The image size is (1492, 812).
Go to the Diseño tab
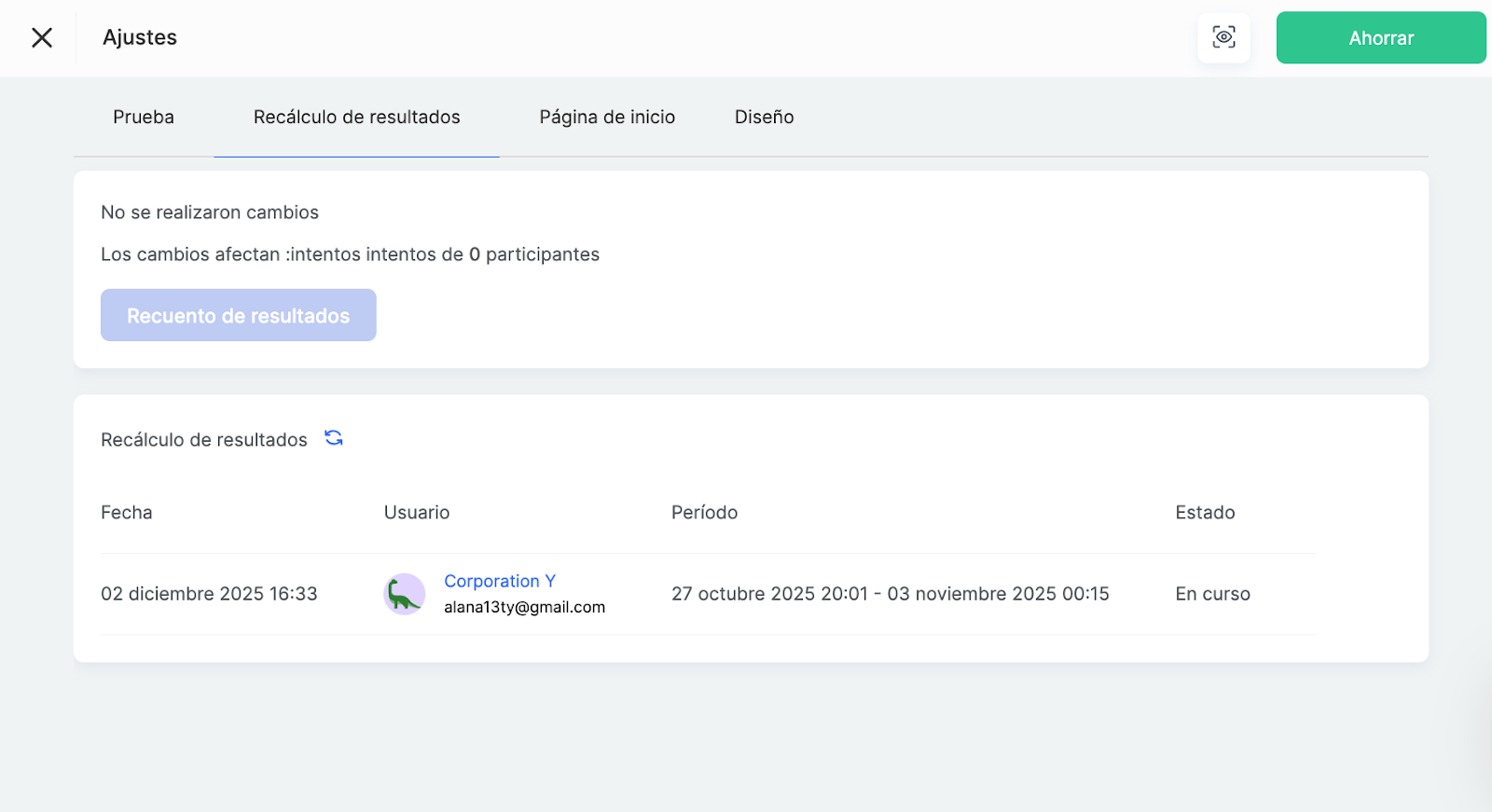pyautogui.click(x=764, y=117)
